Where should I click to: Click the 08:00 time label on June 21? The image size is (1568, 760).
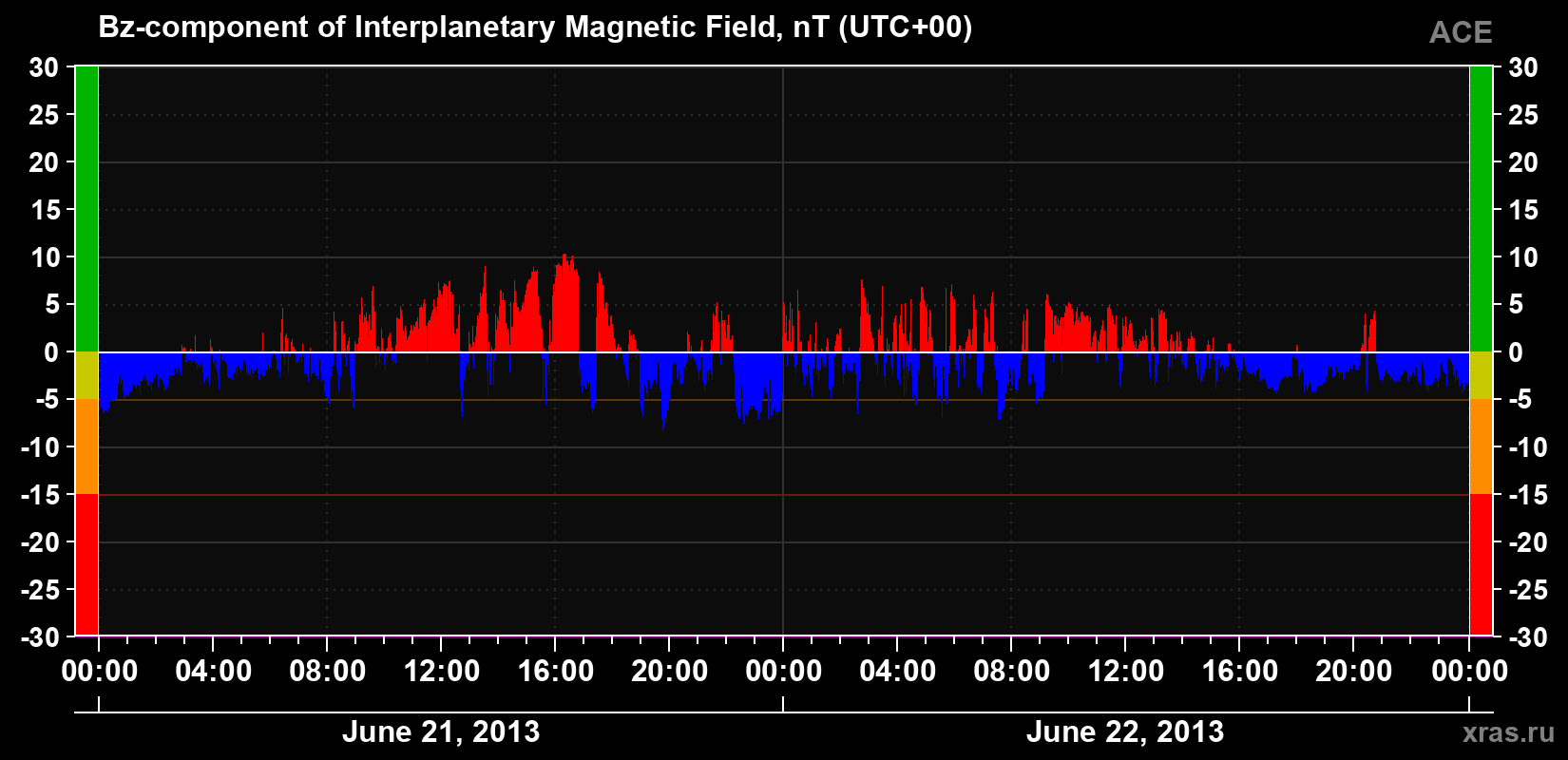(x=327, y=672)
